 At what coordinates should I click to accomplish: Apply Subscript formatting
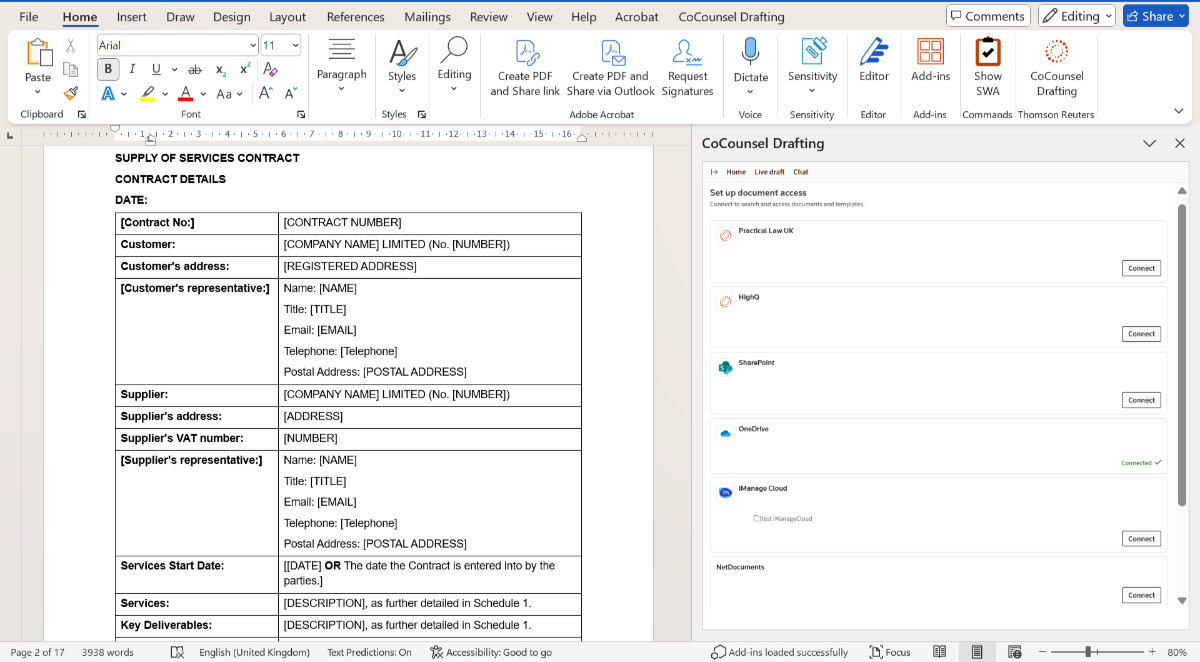[221, 69]
